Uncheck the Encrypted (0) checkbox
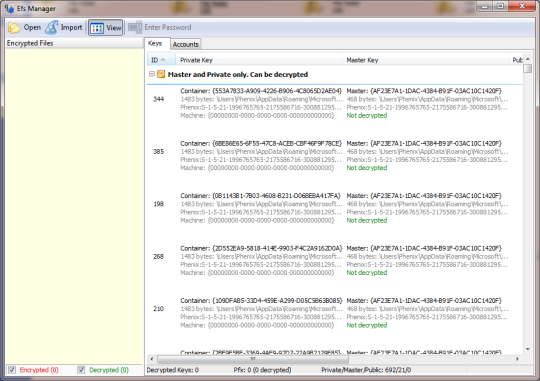The image size is (540, 381). pos(12,370)
